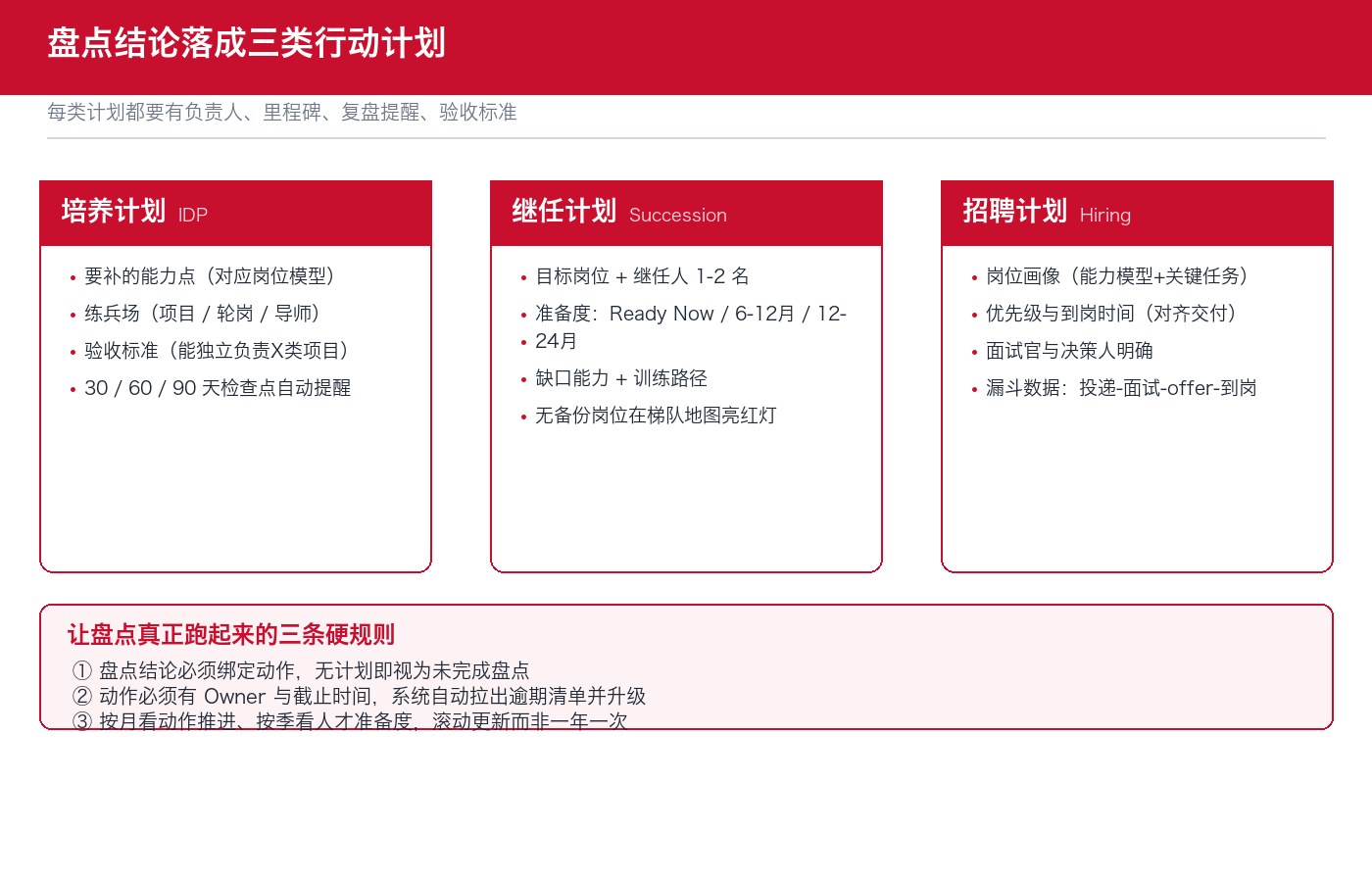Click bullet 面试官与决策人明确
The image size is (1372, 882).
[x=1069, y=351]
